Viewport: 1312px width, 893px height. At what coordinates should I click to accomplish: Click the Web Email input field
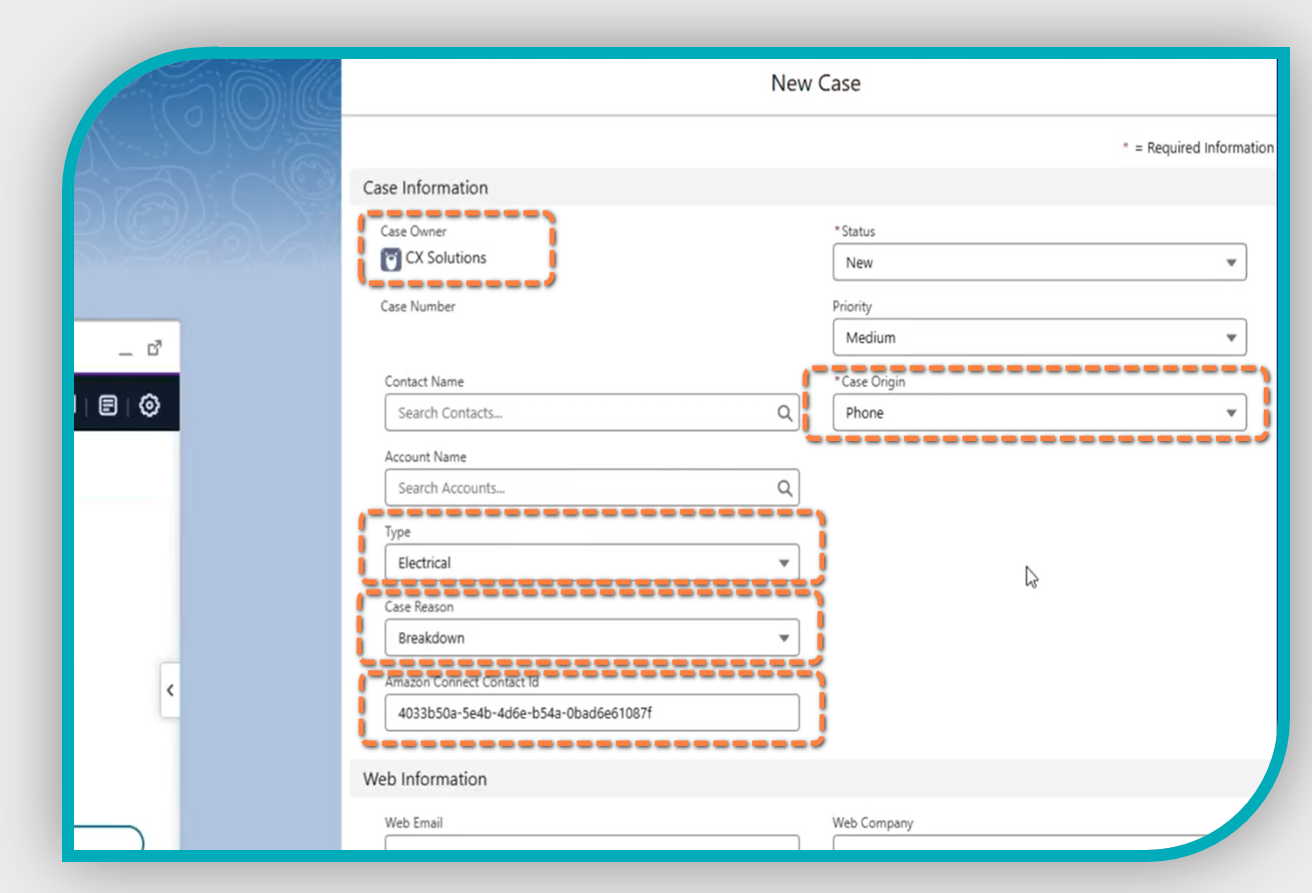pyautogui.click(x=592, y=843)
